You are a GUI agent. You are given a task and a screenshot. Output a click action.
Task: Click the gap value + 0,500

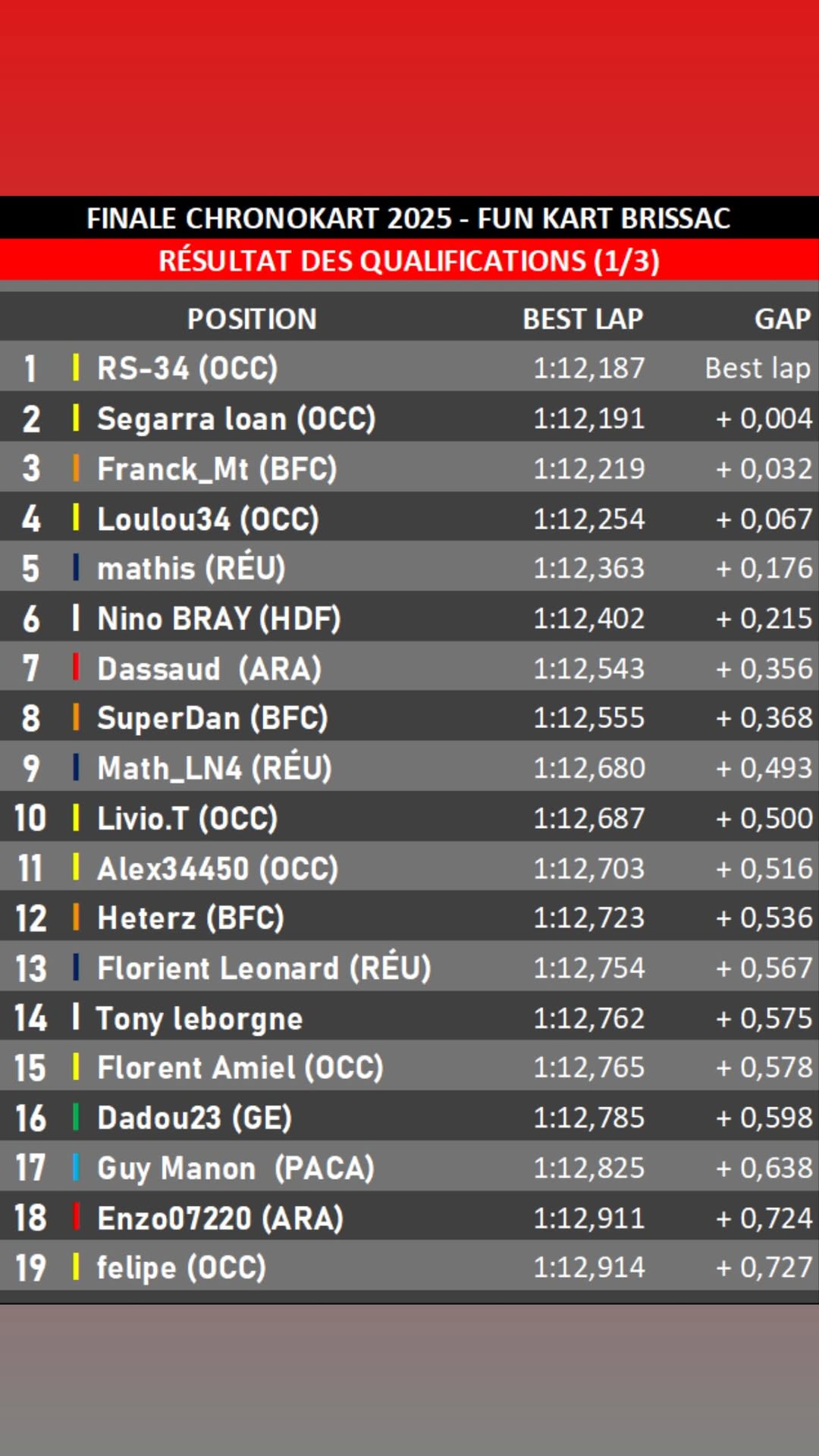coord(764,818)
